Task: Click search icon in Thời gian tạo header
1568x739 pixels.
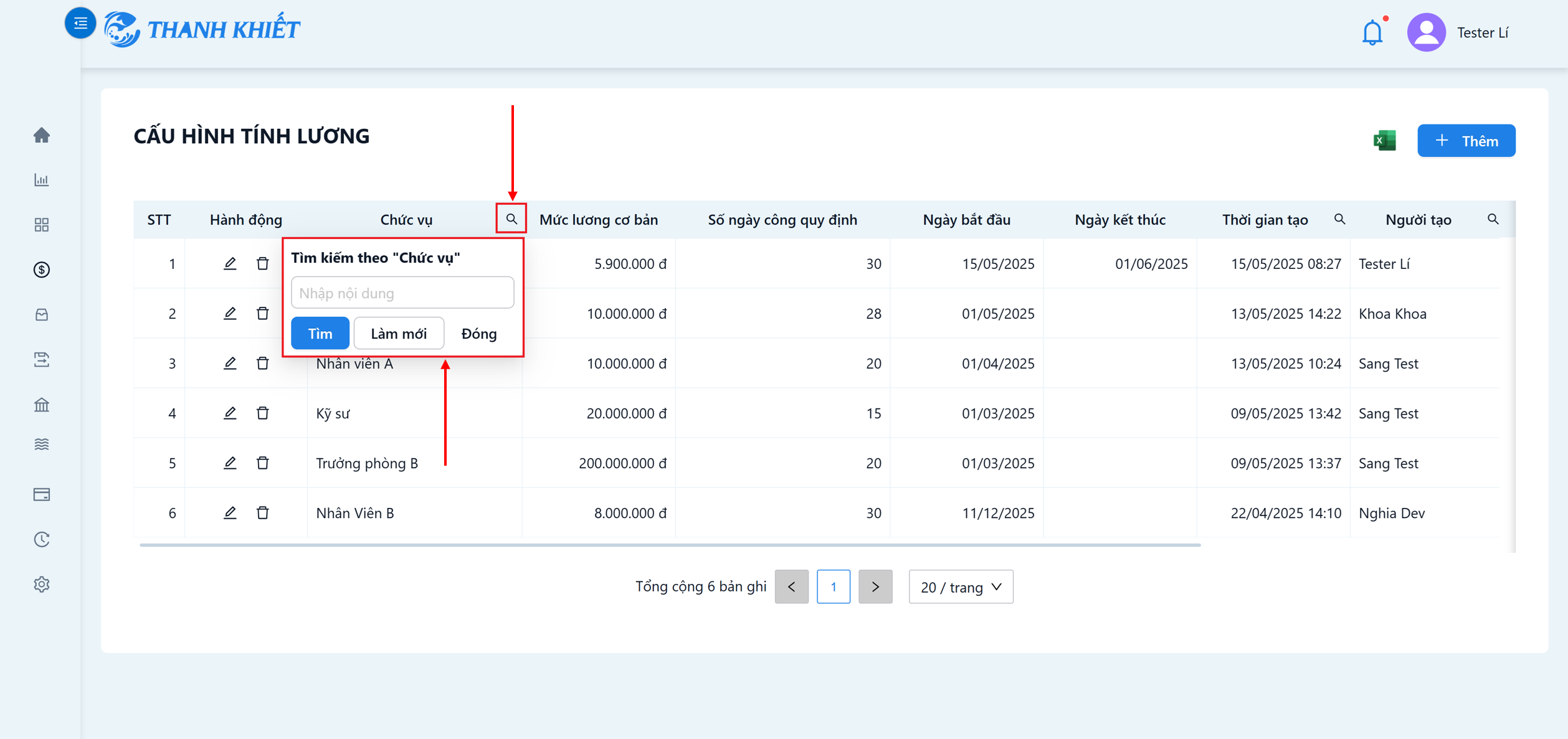Action: (1340, 219)
